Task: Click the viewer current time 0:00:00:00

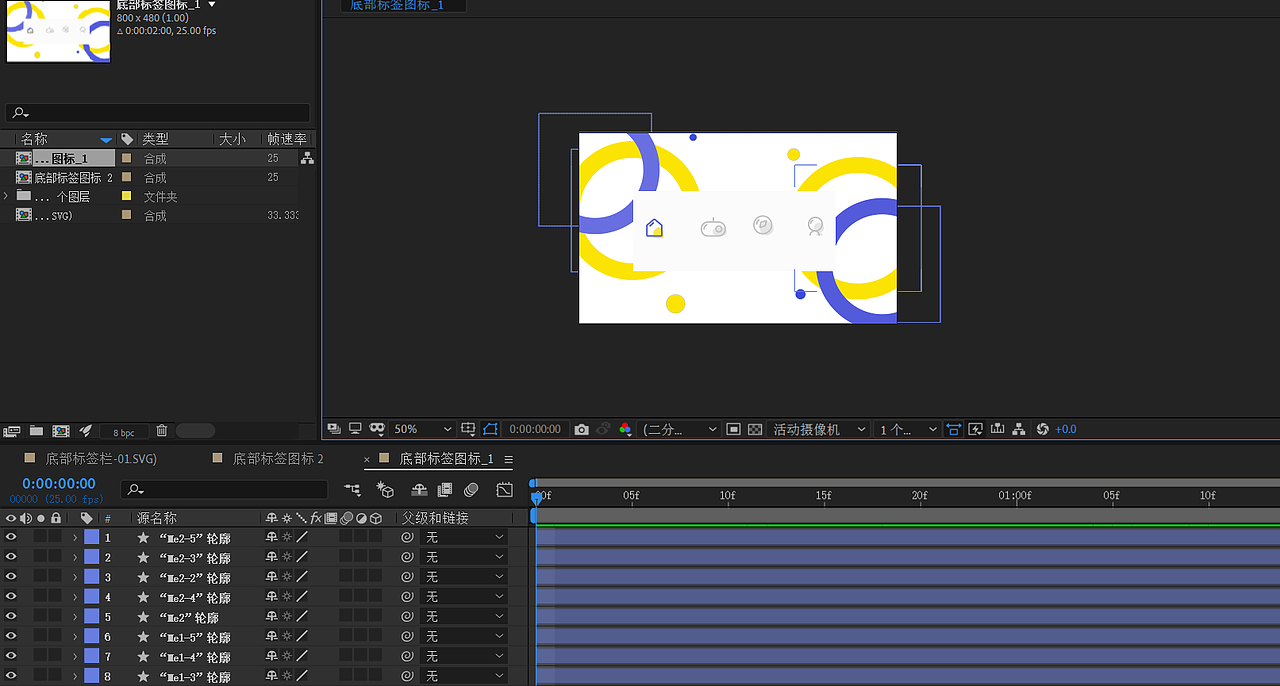Action: pyautogui.click(x=535, y=429)
